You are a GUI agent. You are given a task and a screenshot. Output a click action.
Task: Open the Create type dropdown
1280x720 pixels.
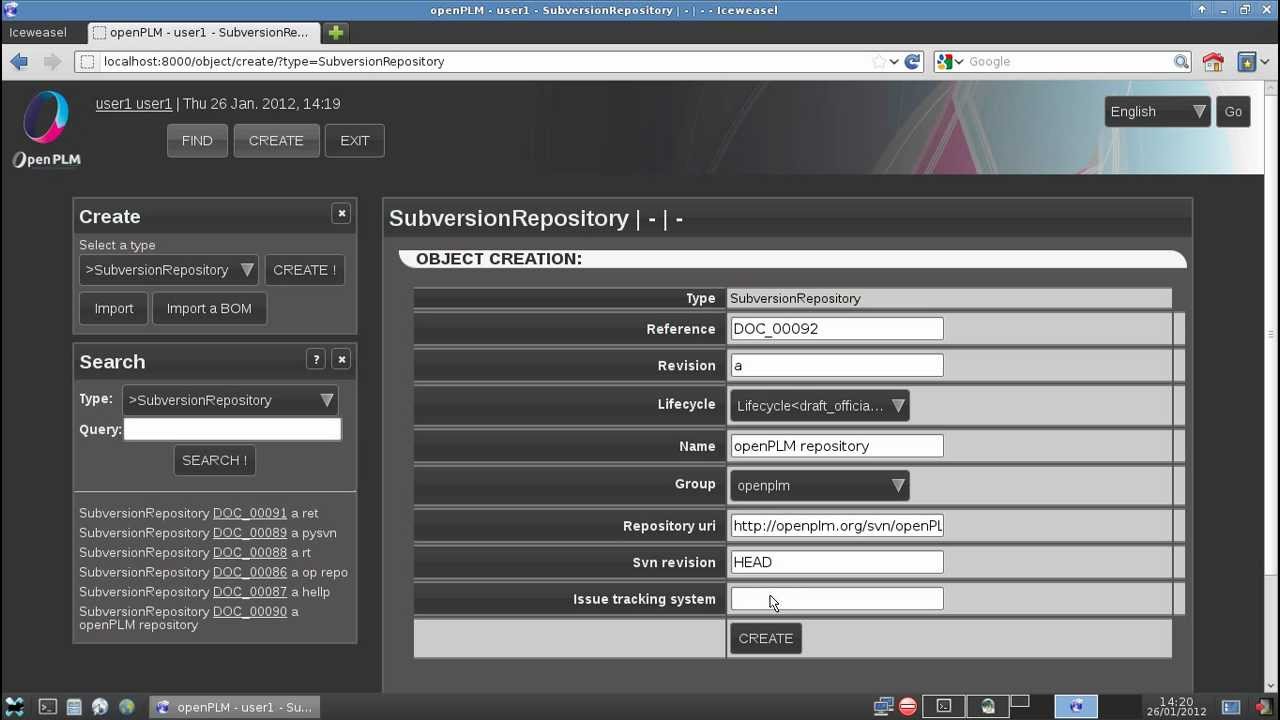[x=169, y=270]
